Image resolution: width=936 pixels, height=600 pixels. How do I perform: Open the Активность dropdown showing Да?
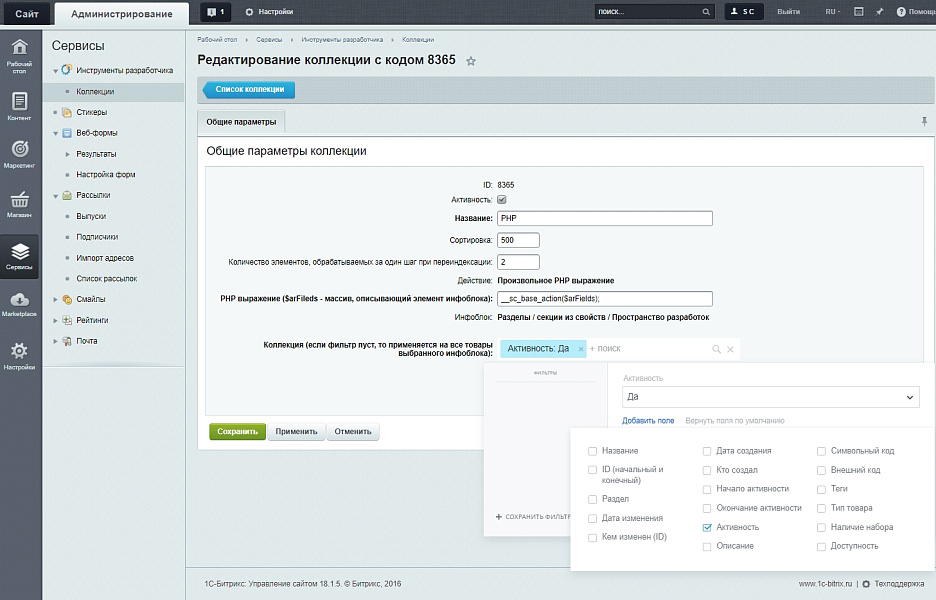(x=768, y=397)
